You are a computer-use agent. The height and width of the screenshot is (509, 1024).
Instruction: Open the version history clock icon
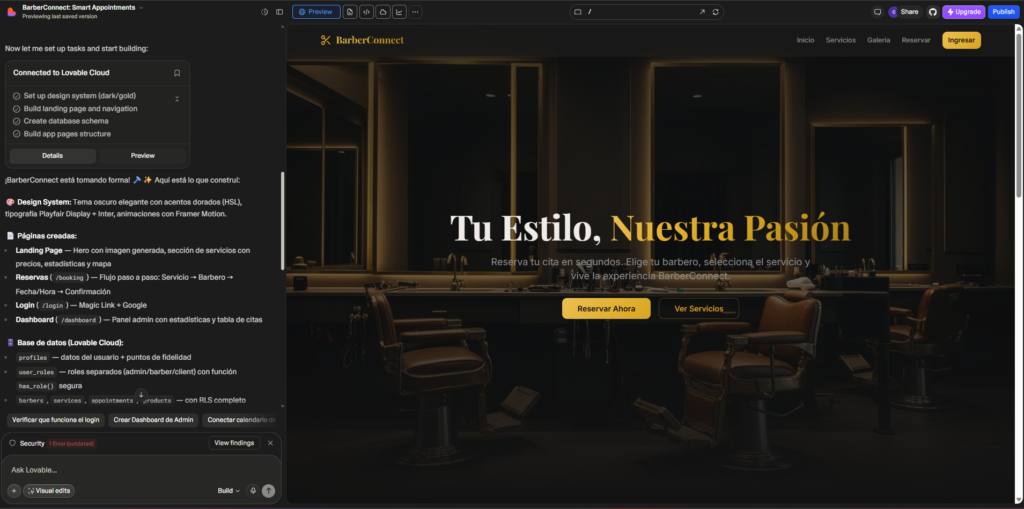point(264,12)
